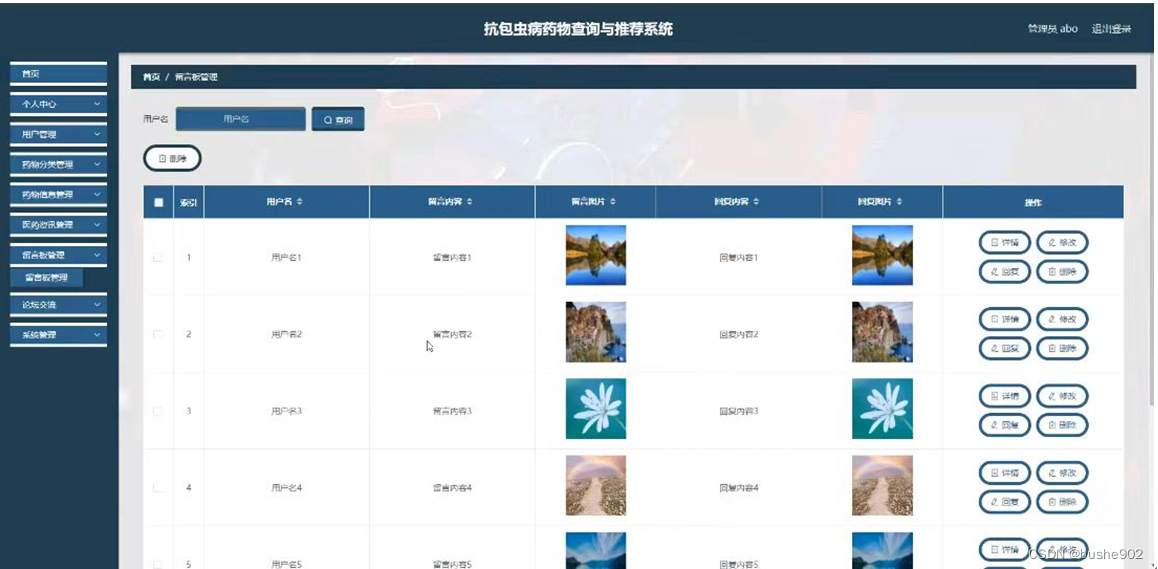Screen dimensions: 1158x569
Task: Open 详情 for the 用户名5 row
Action: [x=1004, y=549]
